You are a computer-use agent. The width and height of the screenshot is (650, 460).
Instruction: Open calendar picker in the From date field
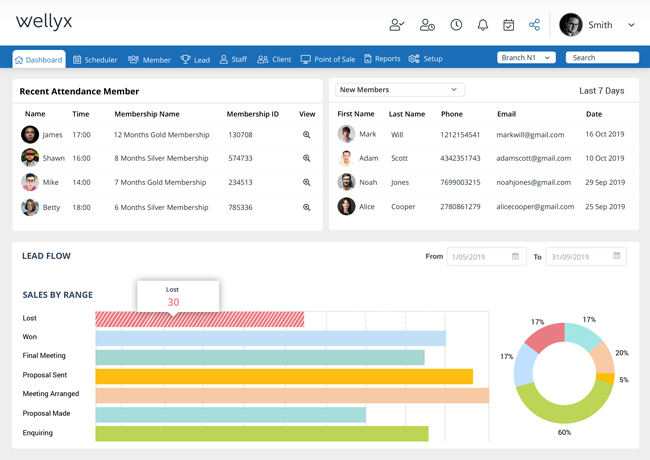coord(516,257)
